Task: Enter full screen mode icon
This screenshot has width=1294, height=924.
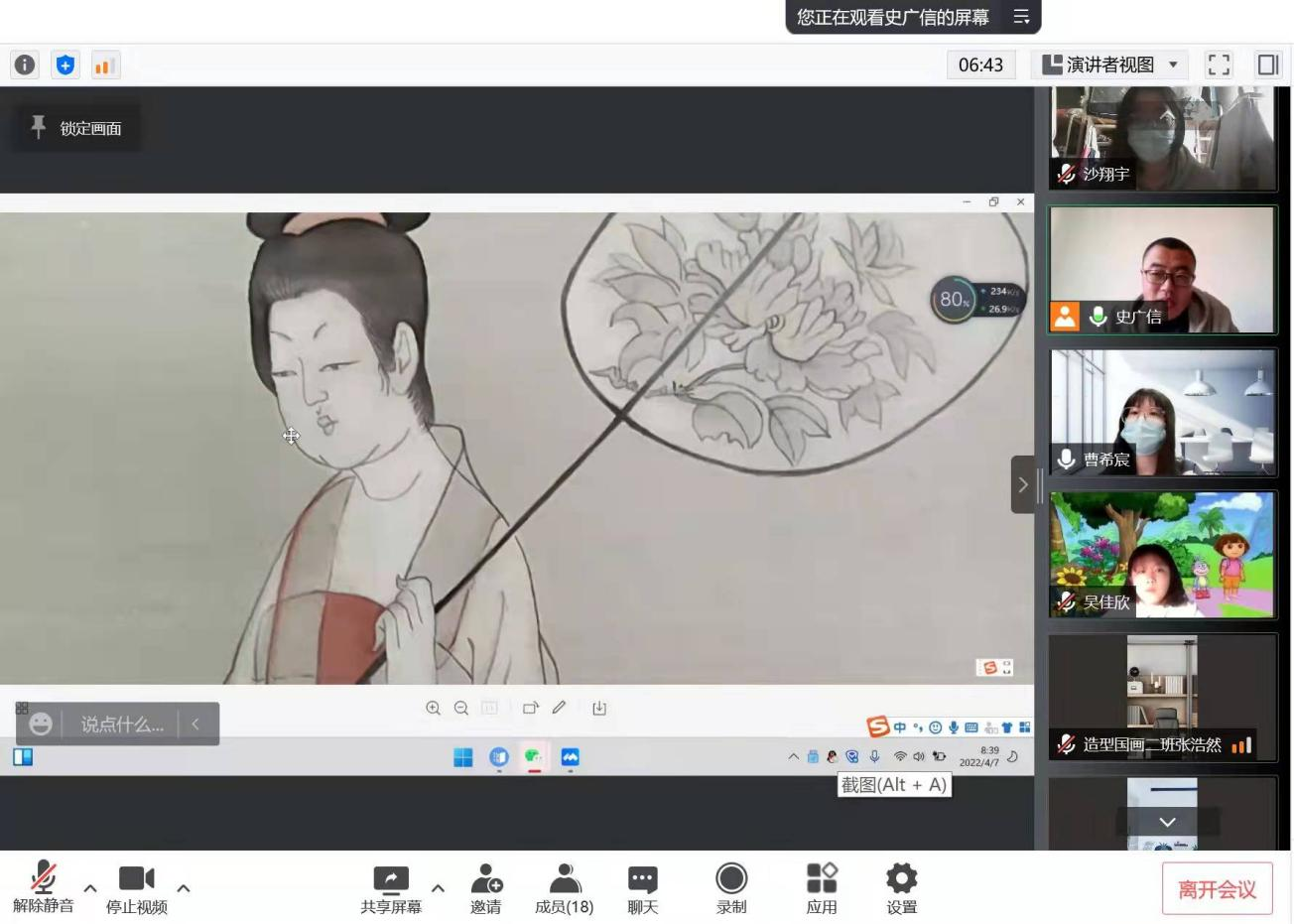Action: (1219, 66)
